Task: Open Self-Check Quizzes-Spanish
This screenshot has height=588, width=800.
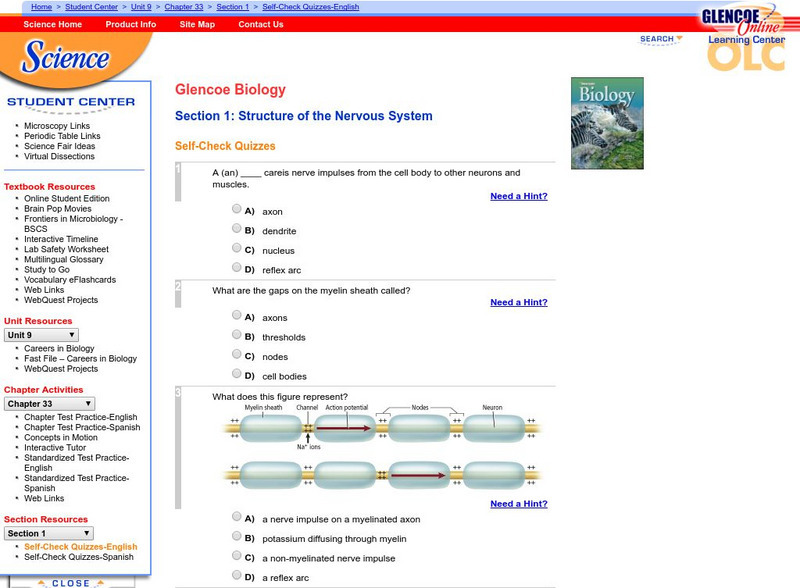Action: [x=79, y=557]
